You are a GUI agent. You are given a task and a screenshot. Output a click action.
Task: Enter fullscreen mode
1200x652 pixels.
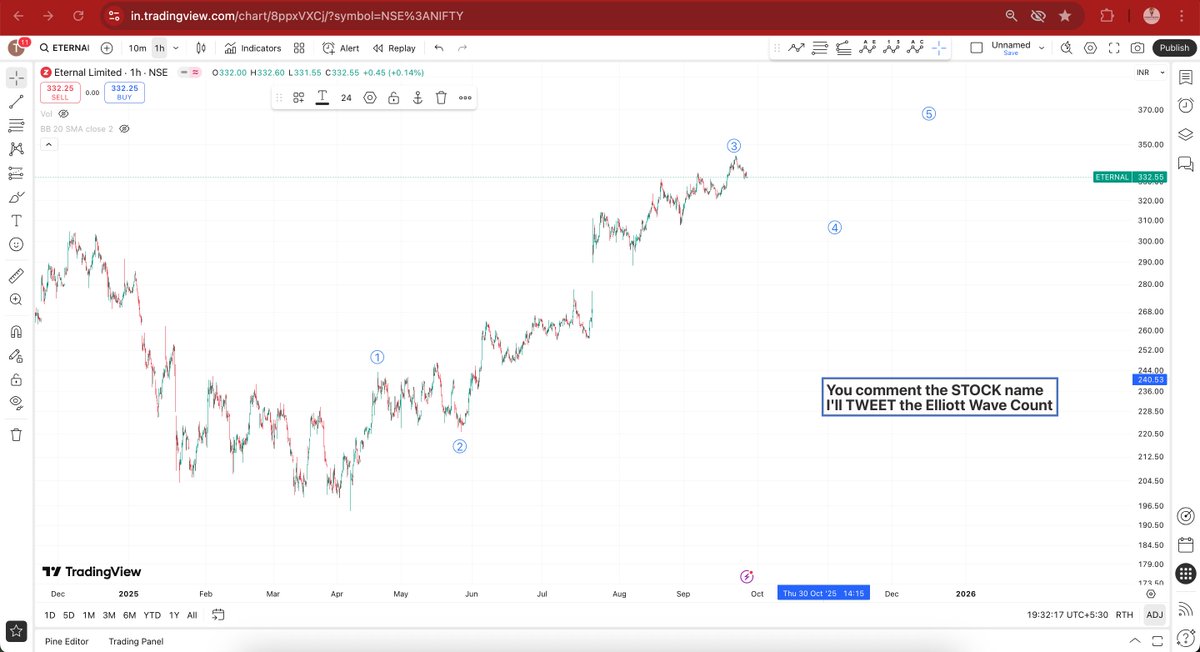pyautogui.click(x=1114, y=48)
